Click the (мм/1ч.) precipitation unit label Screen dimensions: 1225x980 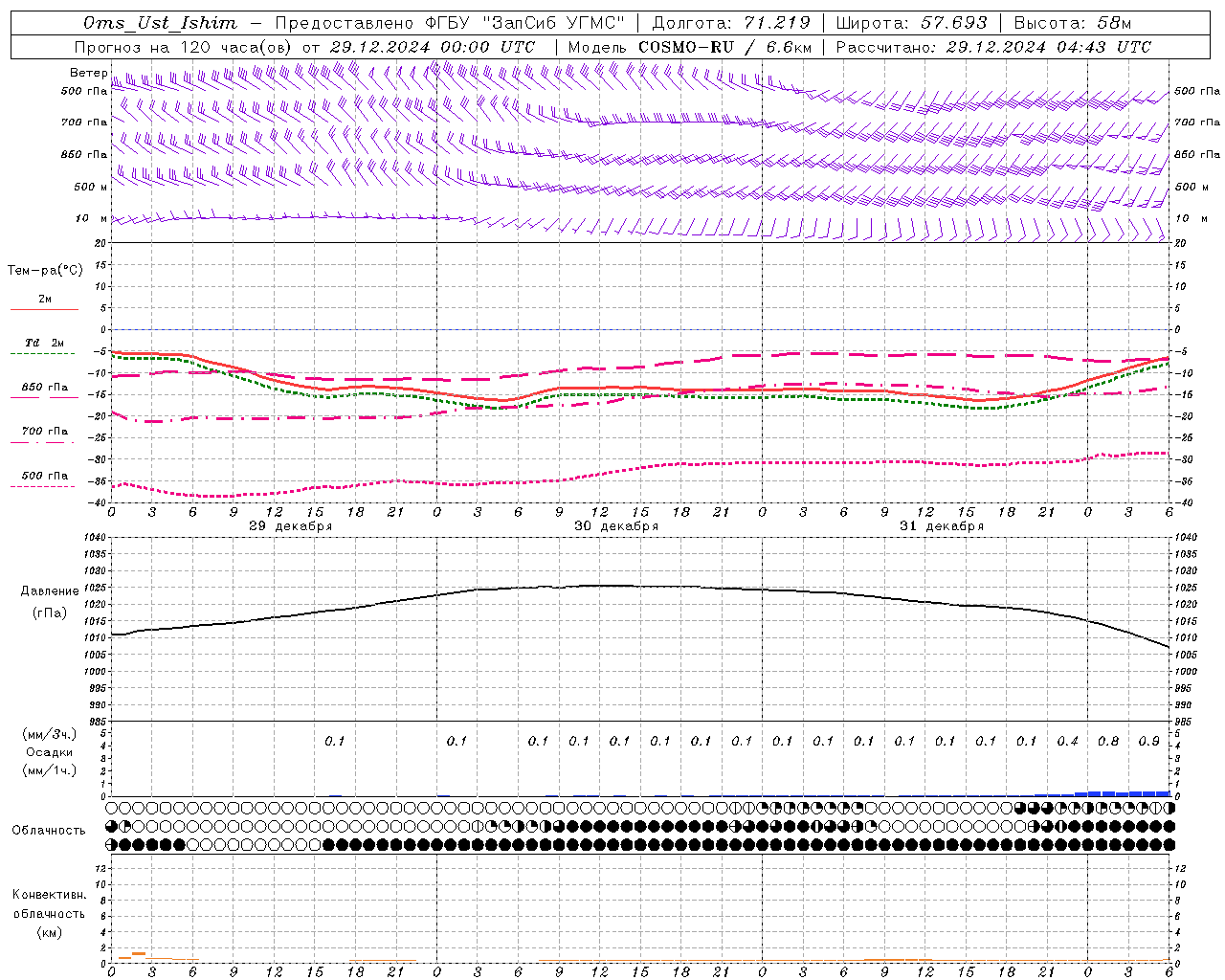(50, 770)
